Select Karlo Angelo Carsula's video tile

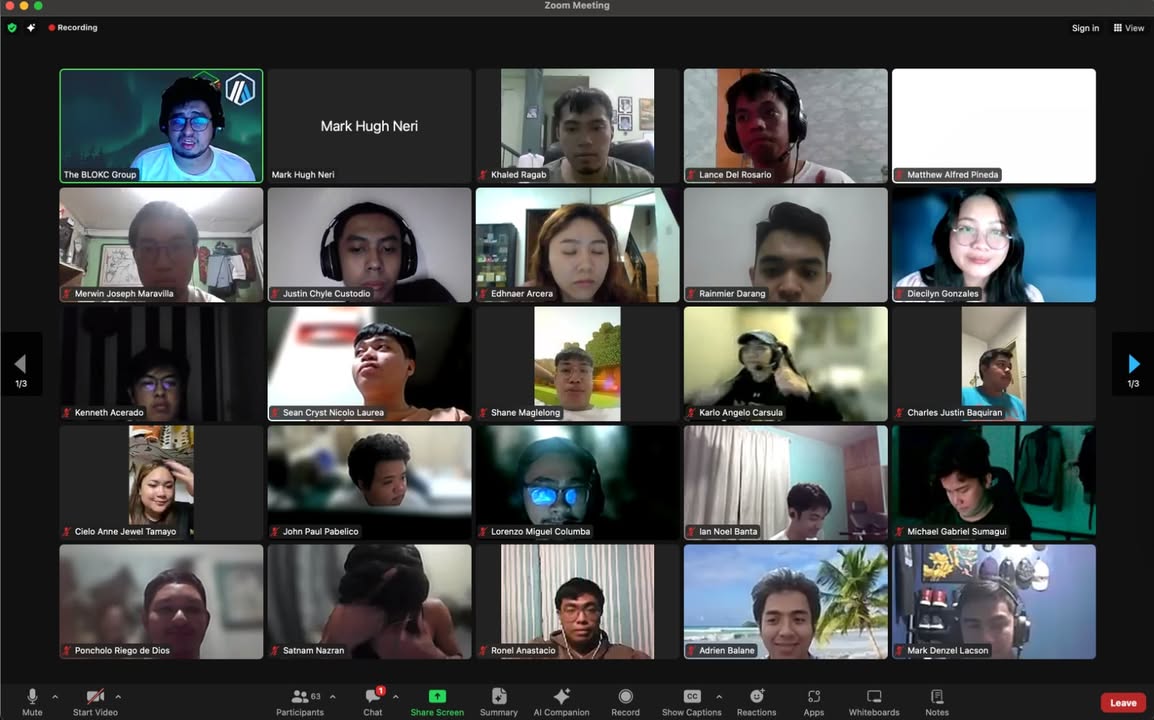tap(785, 364)
